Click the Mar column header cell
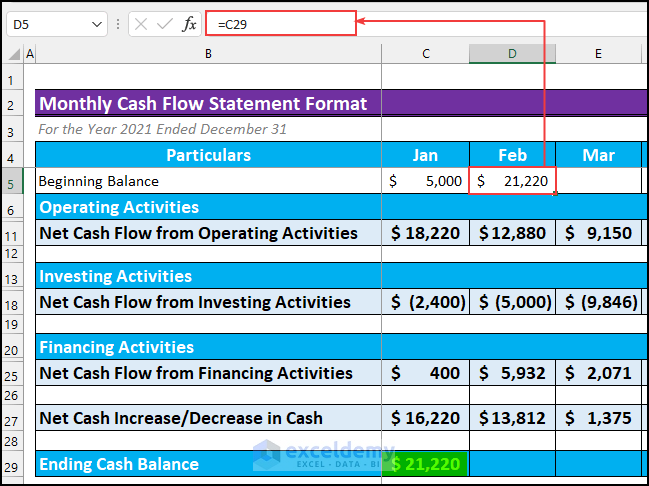The height and width of the screenshot is (486, 649). click(x=598, y=155)
